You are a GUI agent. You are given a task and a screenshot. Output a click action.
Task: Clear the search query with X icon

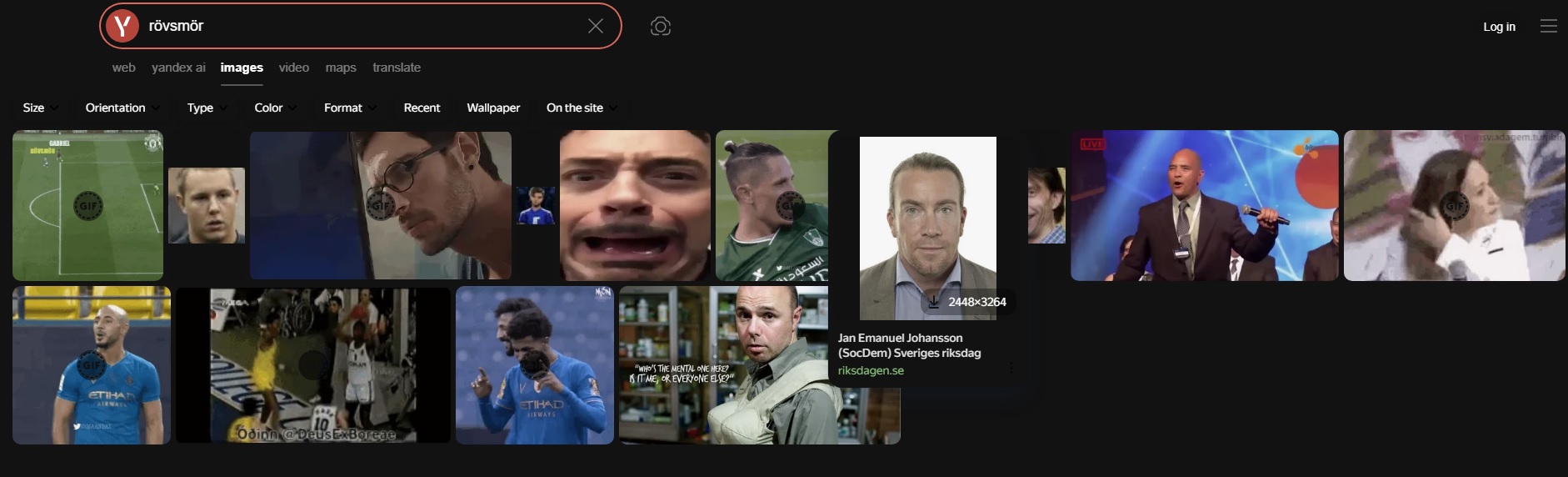click(x=596, y=26)
